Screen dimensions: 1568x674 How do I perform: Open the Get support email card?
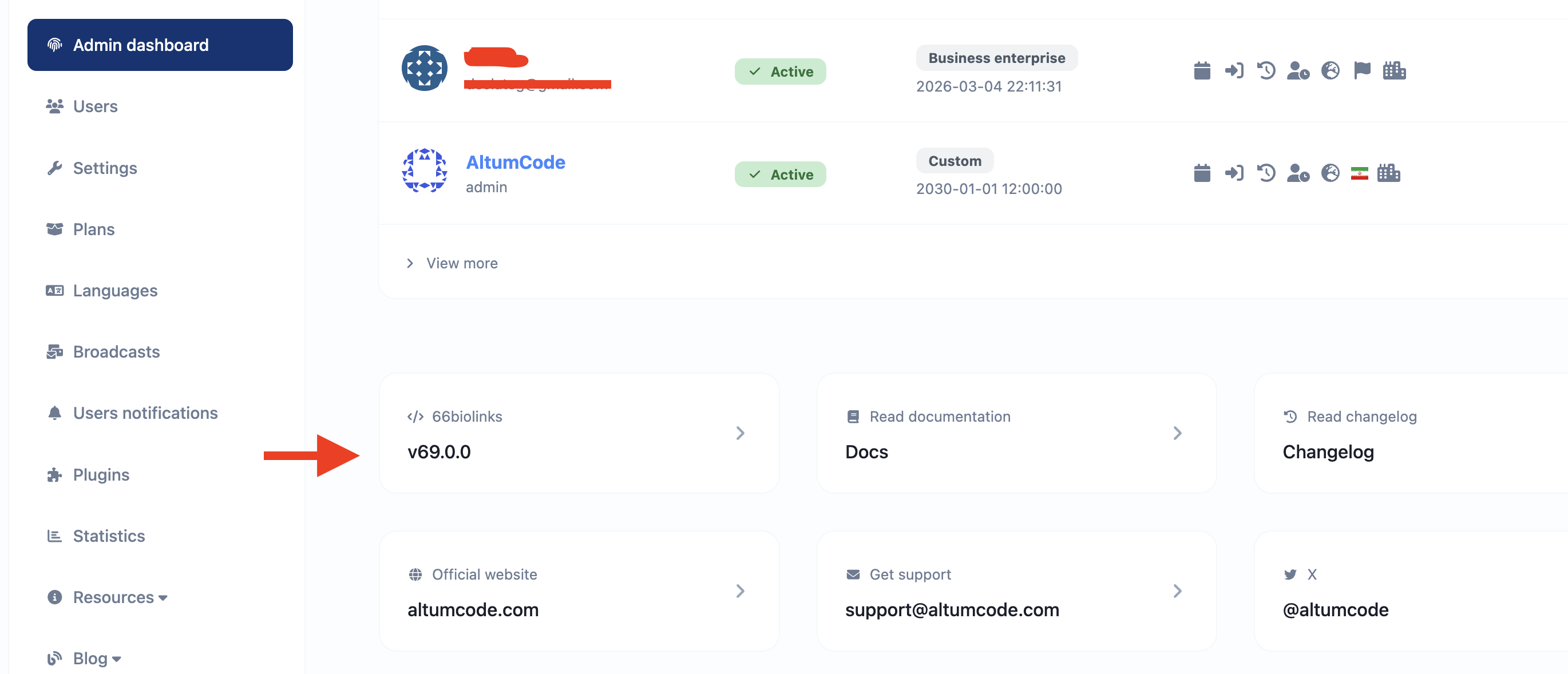coord(1016,590)
